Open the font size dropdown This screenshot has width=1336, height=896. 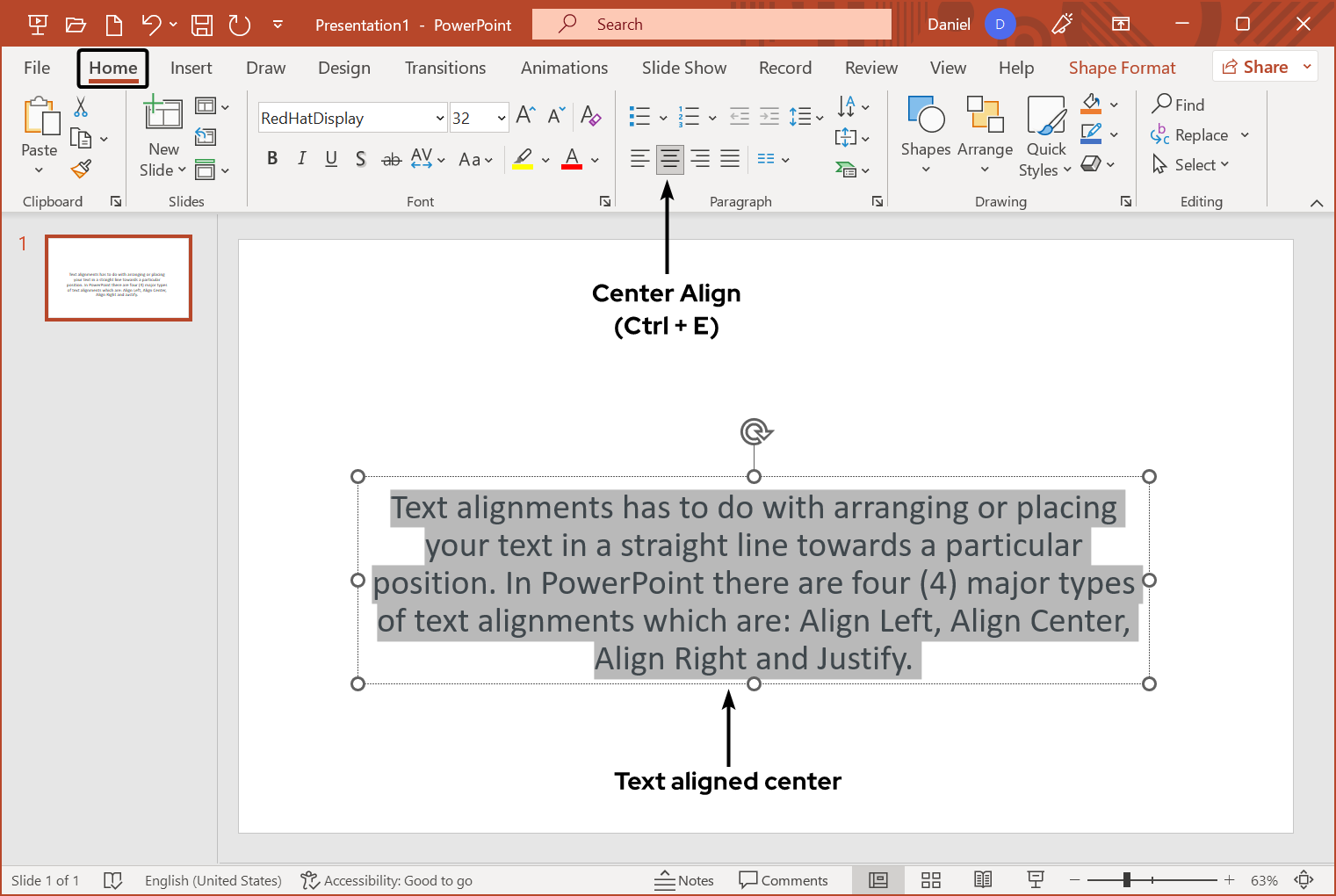(x=503, y=117)
